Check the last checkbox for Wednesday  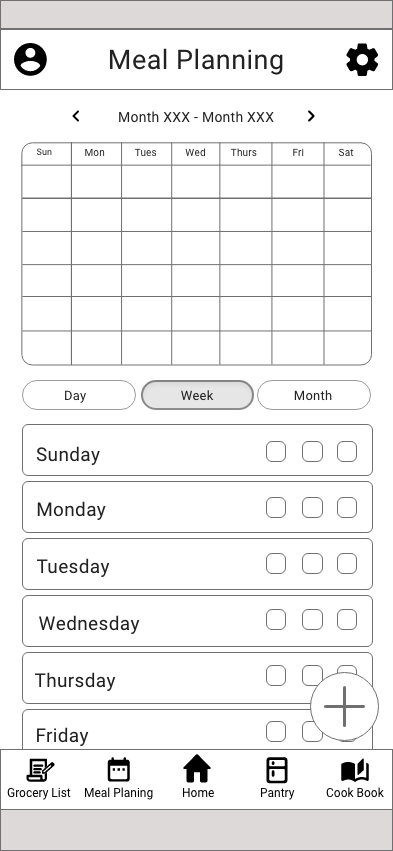(x=347, y=619)
